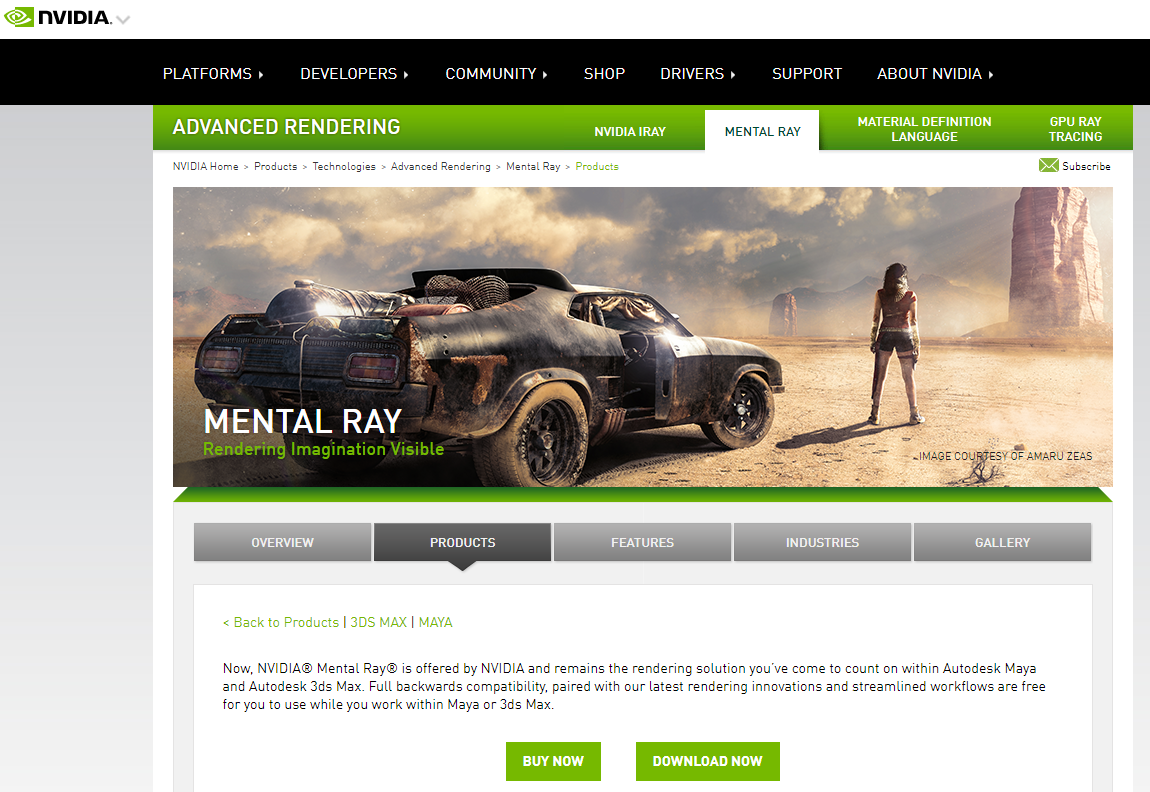1150x792 pixels.
Task: Open the GPU RAY TRACING tab
Action: click(1075, 129)
